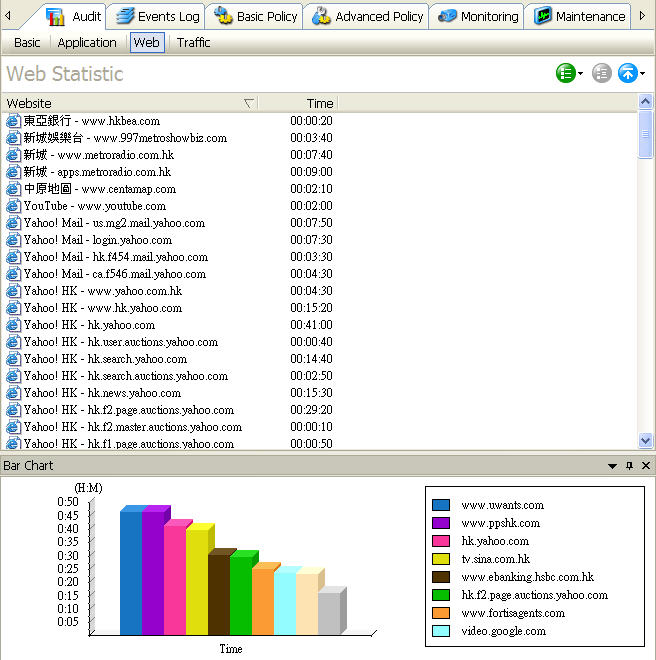Click the purple www.ppshk.com legend swatch
The image size is (656, 660).
[441, 523]
